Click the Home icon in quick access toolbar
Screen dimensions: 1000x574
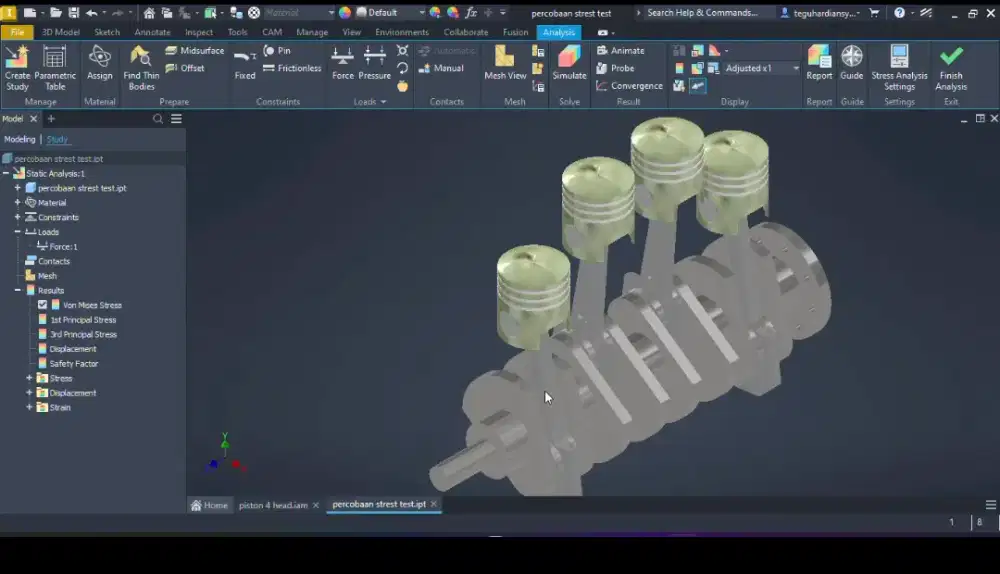pos(149,13)
